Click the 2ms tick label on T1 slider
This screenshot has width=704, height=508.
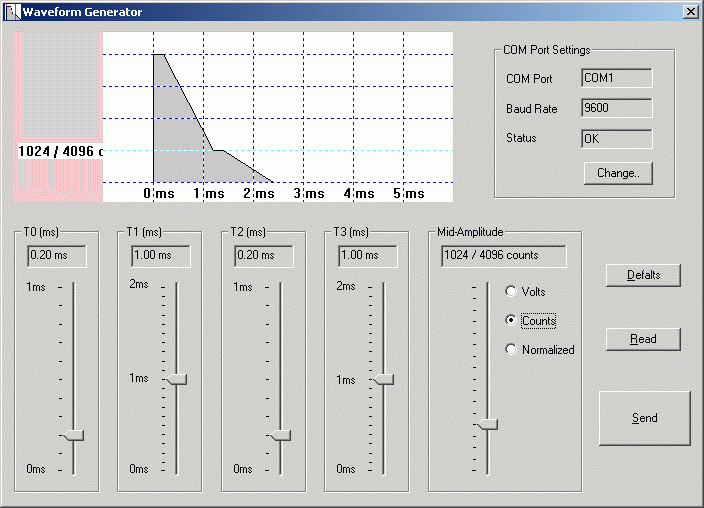point(139,284)
